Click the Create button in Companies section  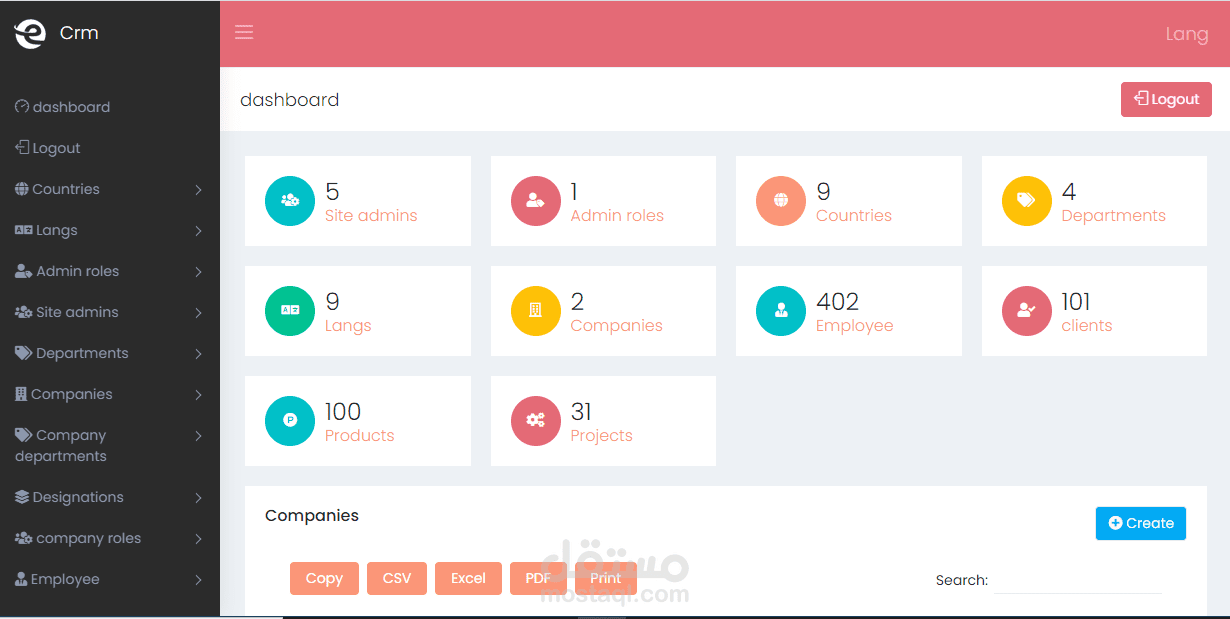click(x=1140, y=522)
